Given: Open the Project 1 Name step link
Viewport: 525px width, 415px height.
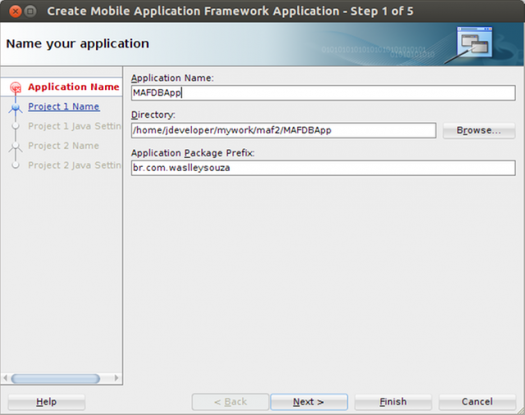Looking at the screenshot, I should tap(64, 107).
